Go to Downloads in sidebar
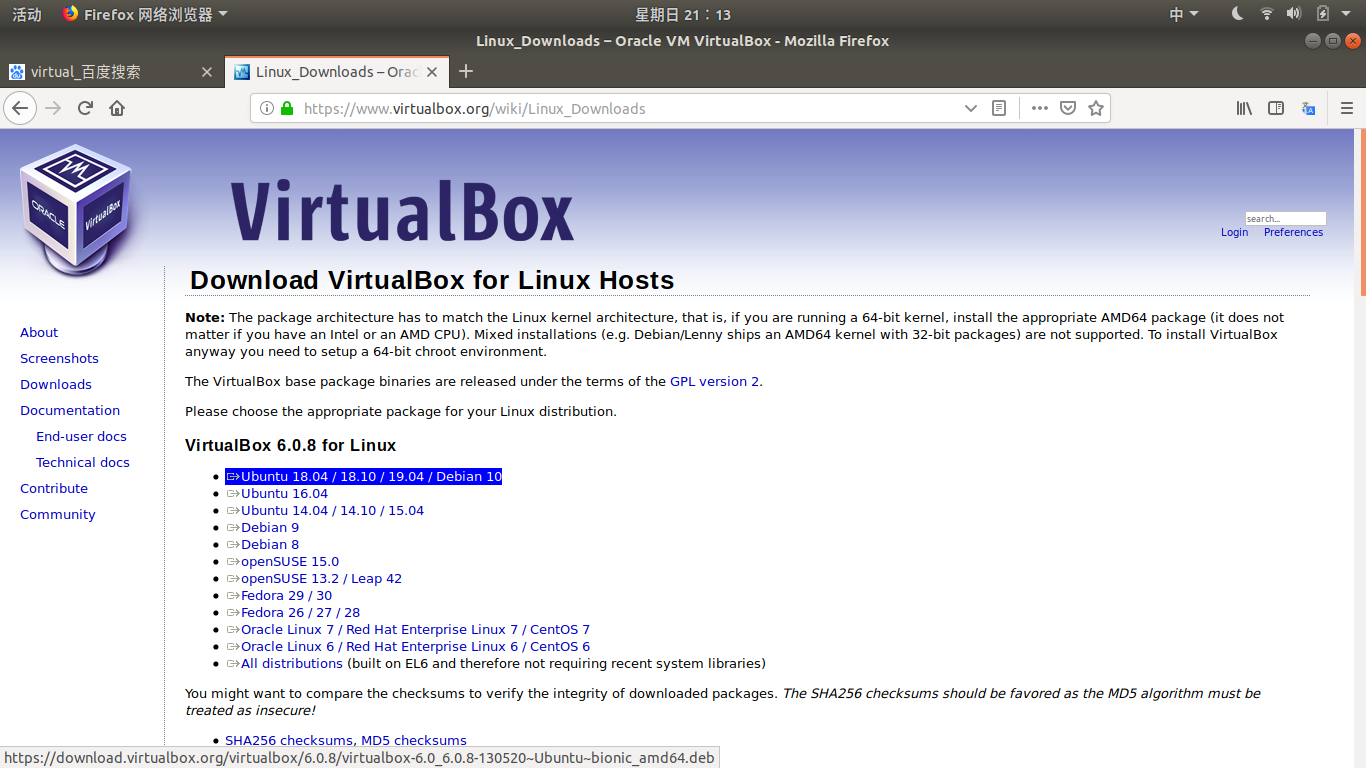1366x768 pixels. [x=56, y=384]
